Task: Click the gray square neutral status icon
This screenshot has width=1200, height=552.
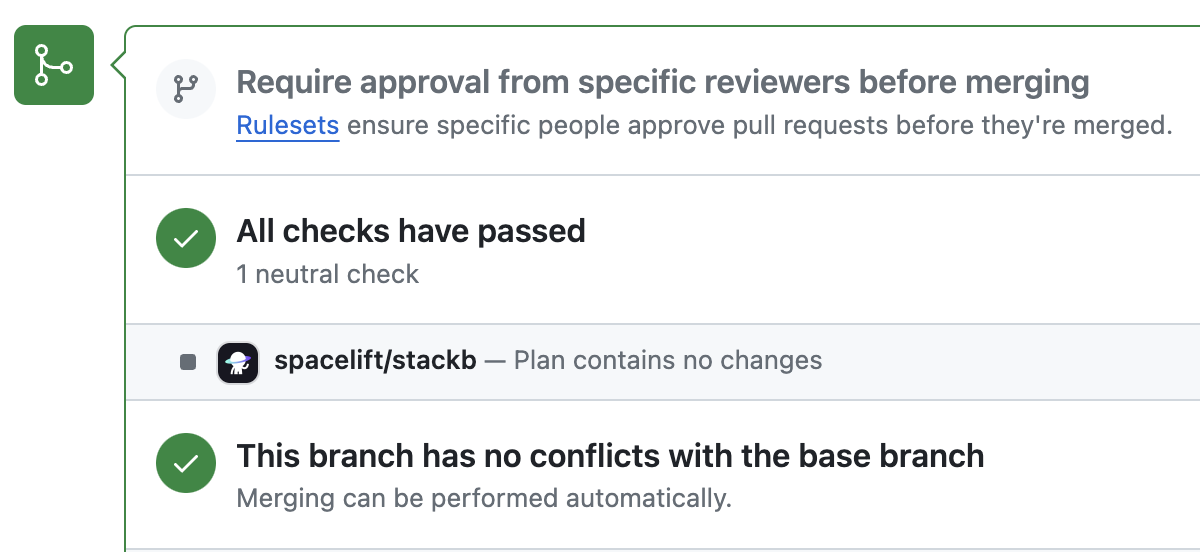Action: (x=188, y=361)
